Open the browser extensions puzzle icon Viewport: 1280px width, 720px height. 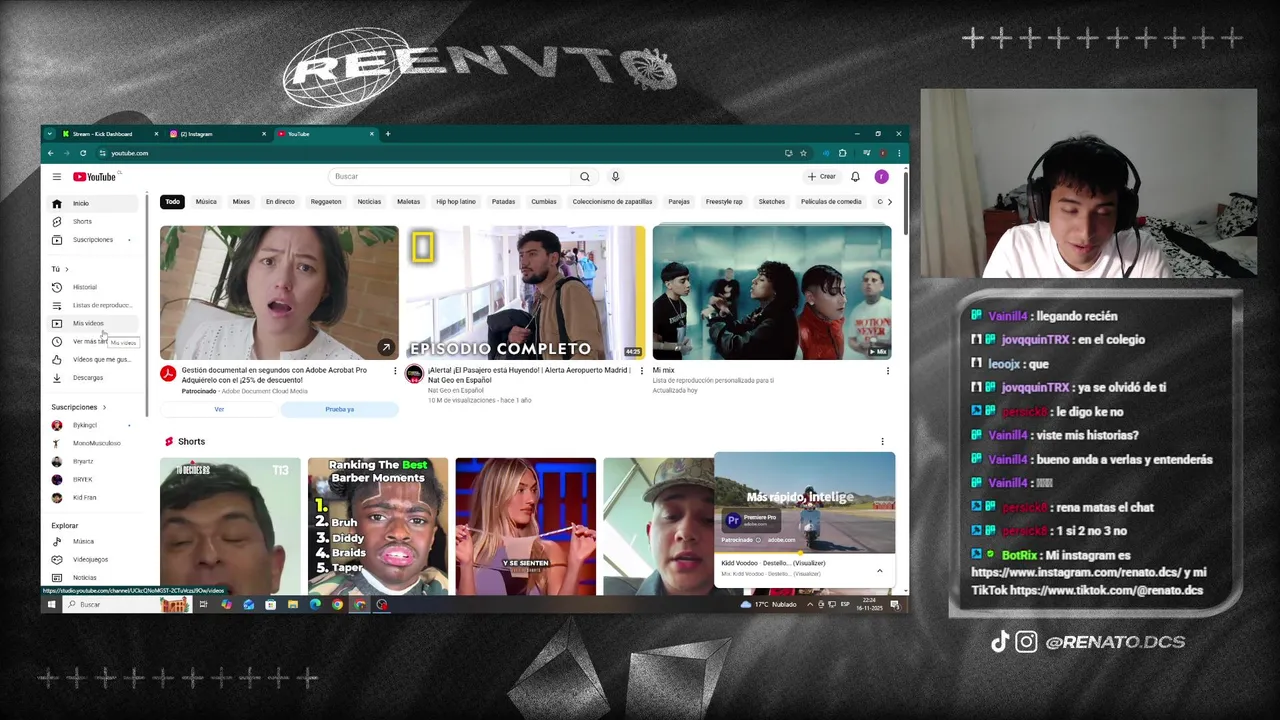(842, 153)
